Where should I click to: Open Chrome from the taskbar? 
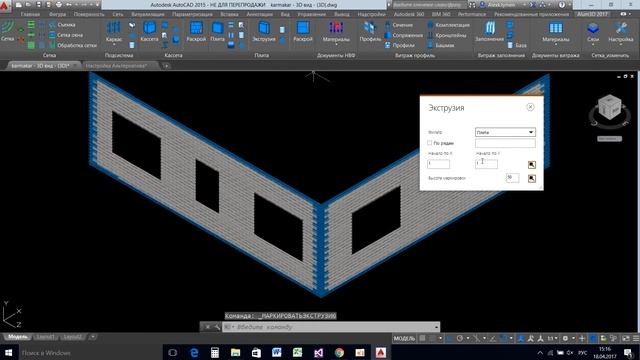(x=339, y=353)
